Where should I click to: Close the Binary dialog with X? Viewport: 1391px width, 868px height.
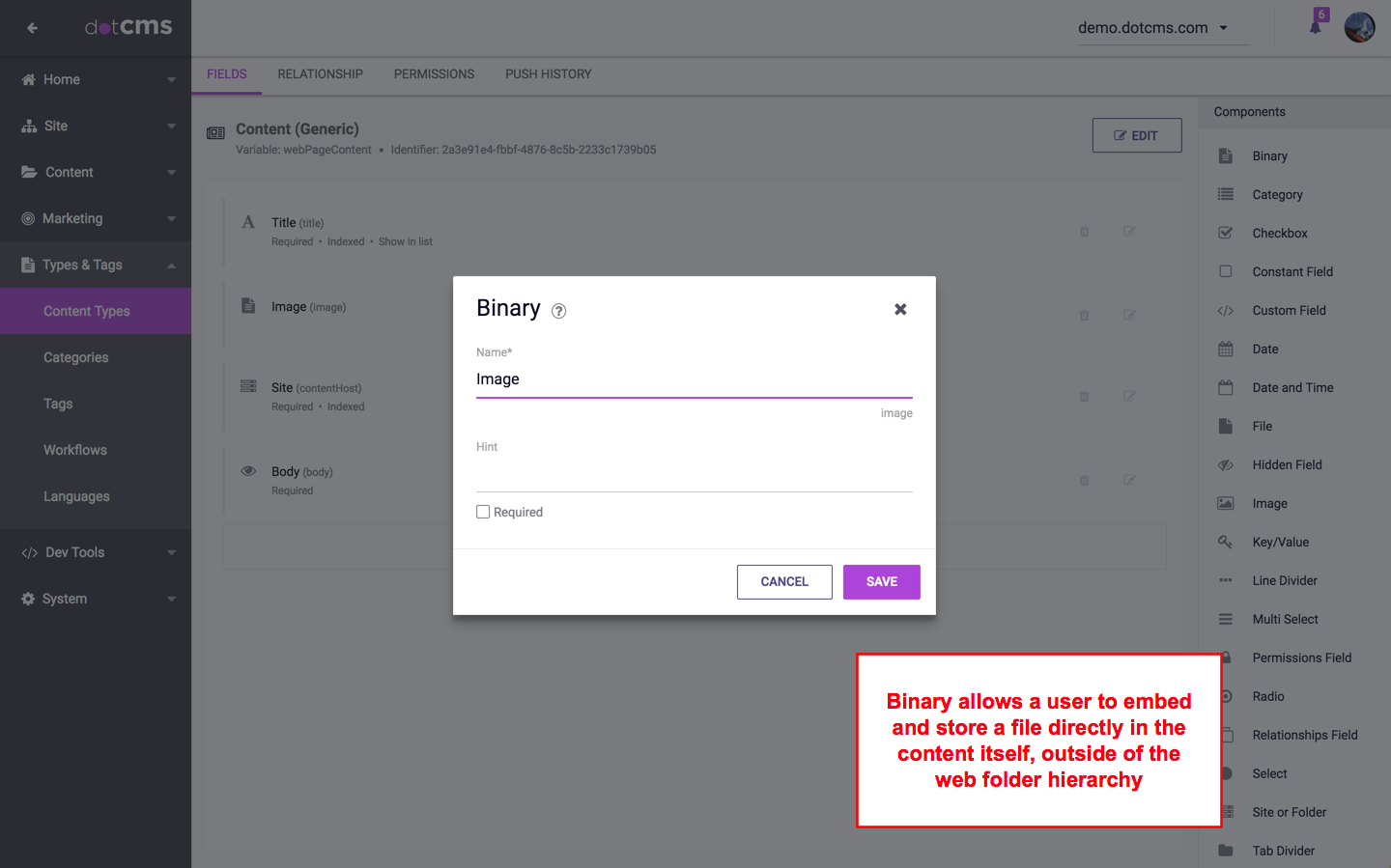click(x=899, y=309)
